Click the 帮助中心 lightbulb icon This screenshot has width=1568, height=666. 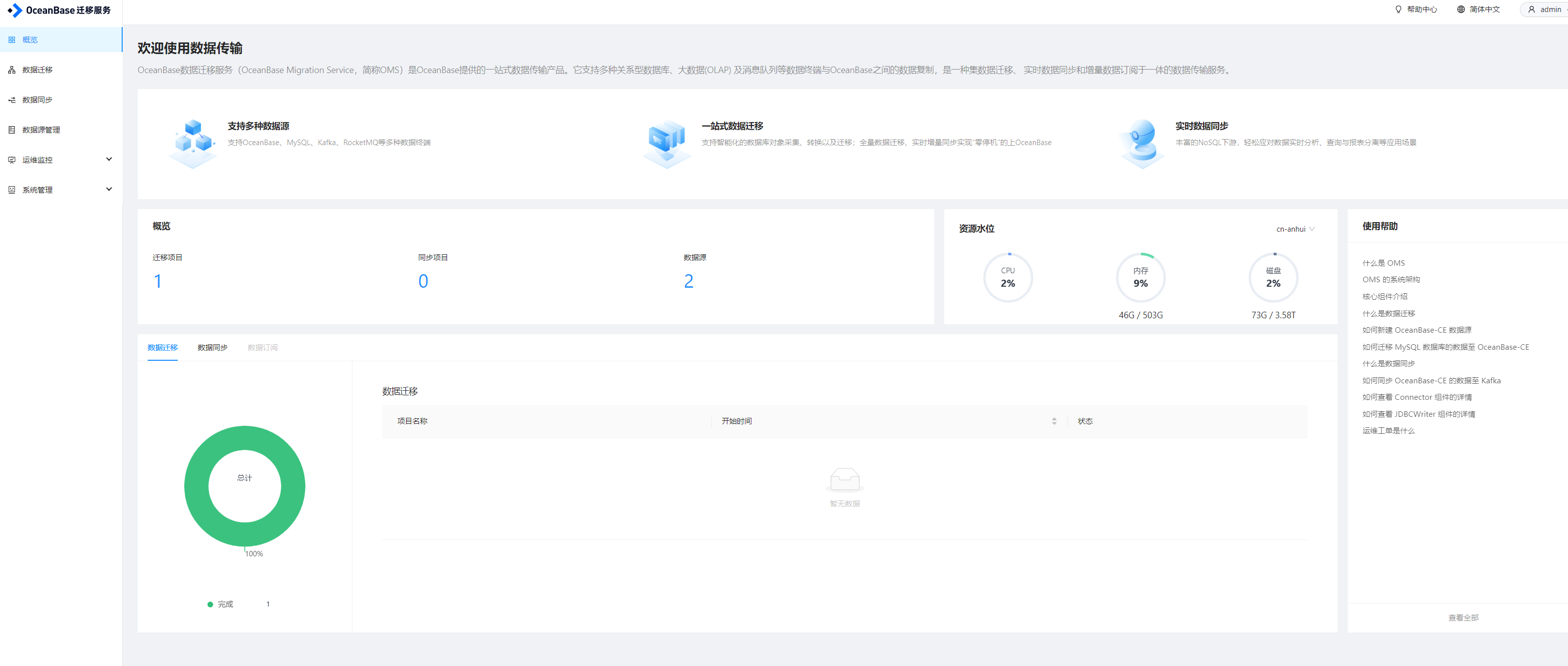(1398, 10)
